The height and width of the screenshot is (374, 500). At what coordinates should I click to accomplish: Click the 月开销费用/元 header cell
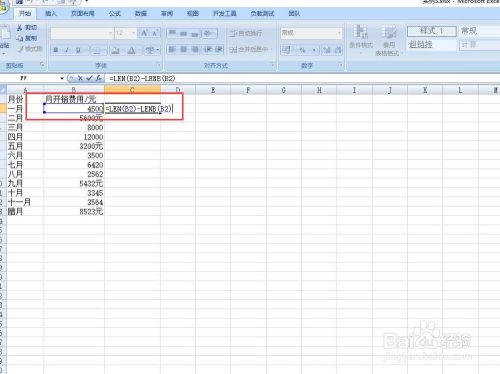coord(74,99)
